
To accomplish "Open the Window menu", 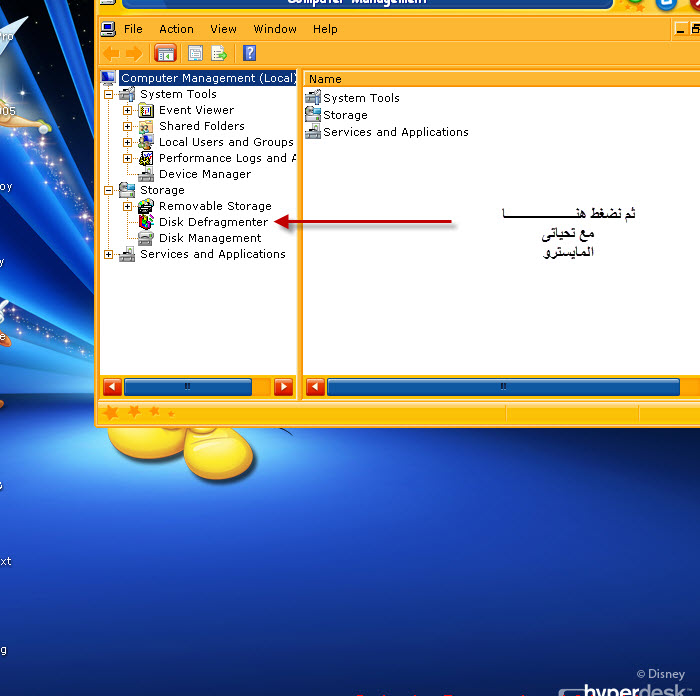I will (275, 29).
